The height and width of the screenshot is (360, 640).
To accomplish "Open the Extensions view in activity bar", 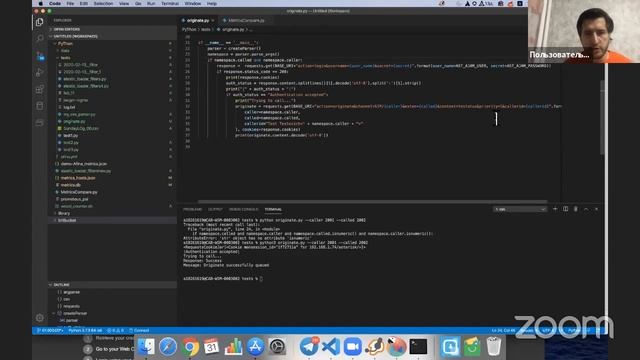I will click(x=40, y=89).
